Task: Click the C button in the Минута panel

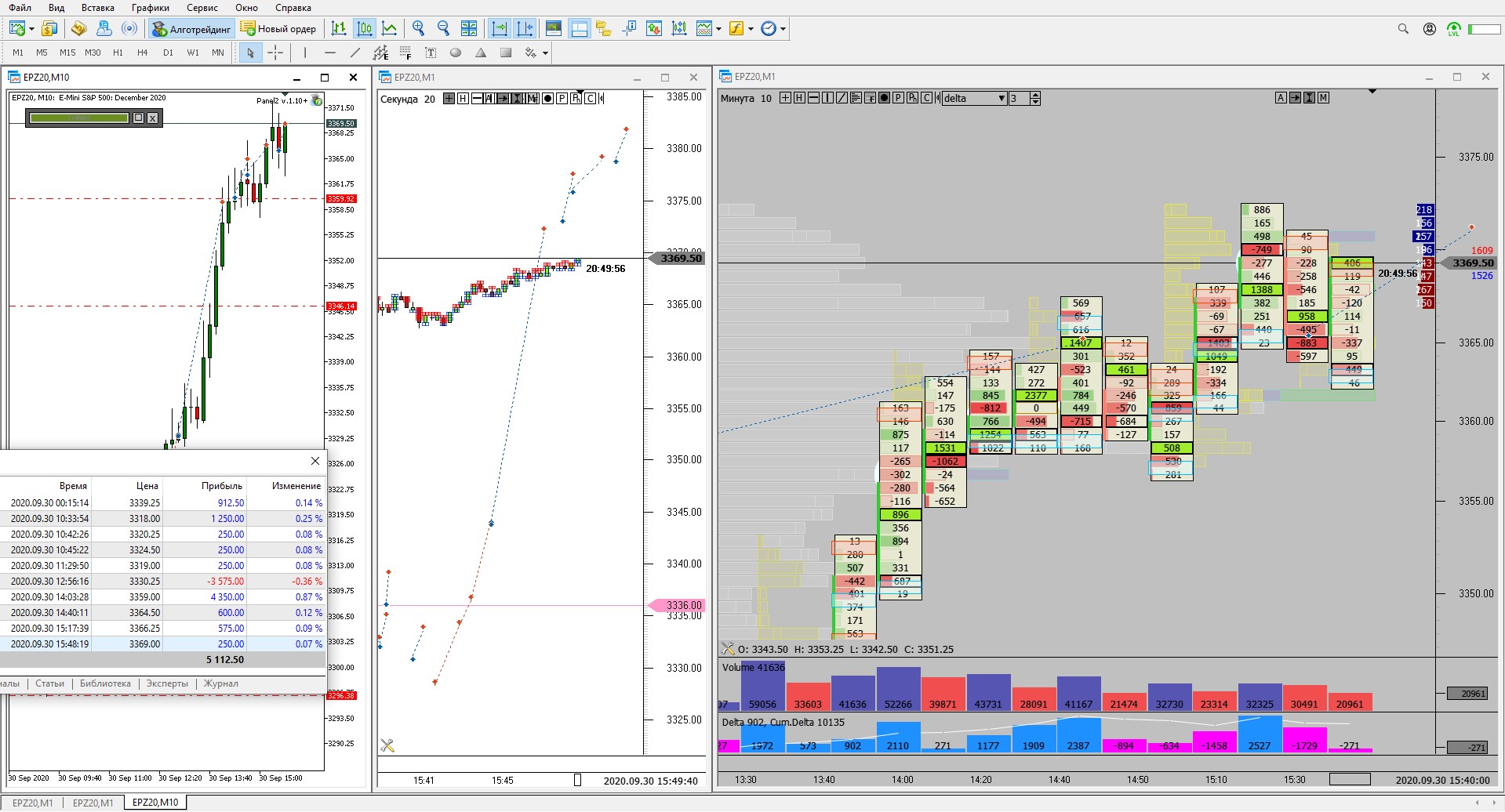Action: (x=927, y=98)
